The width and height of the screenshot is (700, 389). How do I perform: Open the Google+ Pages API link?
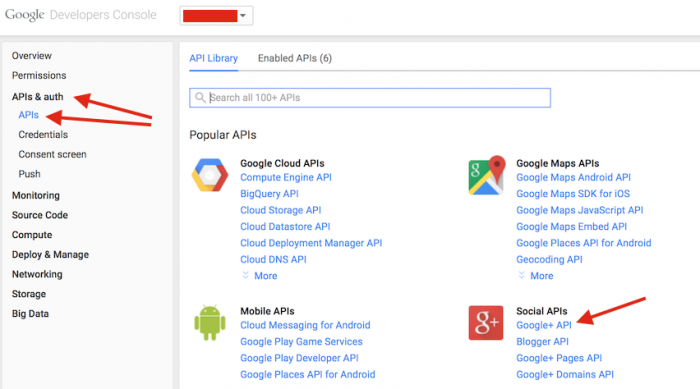pos(559,358)
